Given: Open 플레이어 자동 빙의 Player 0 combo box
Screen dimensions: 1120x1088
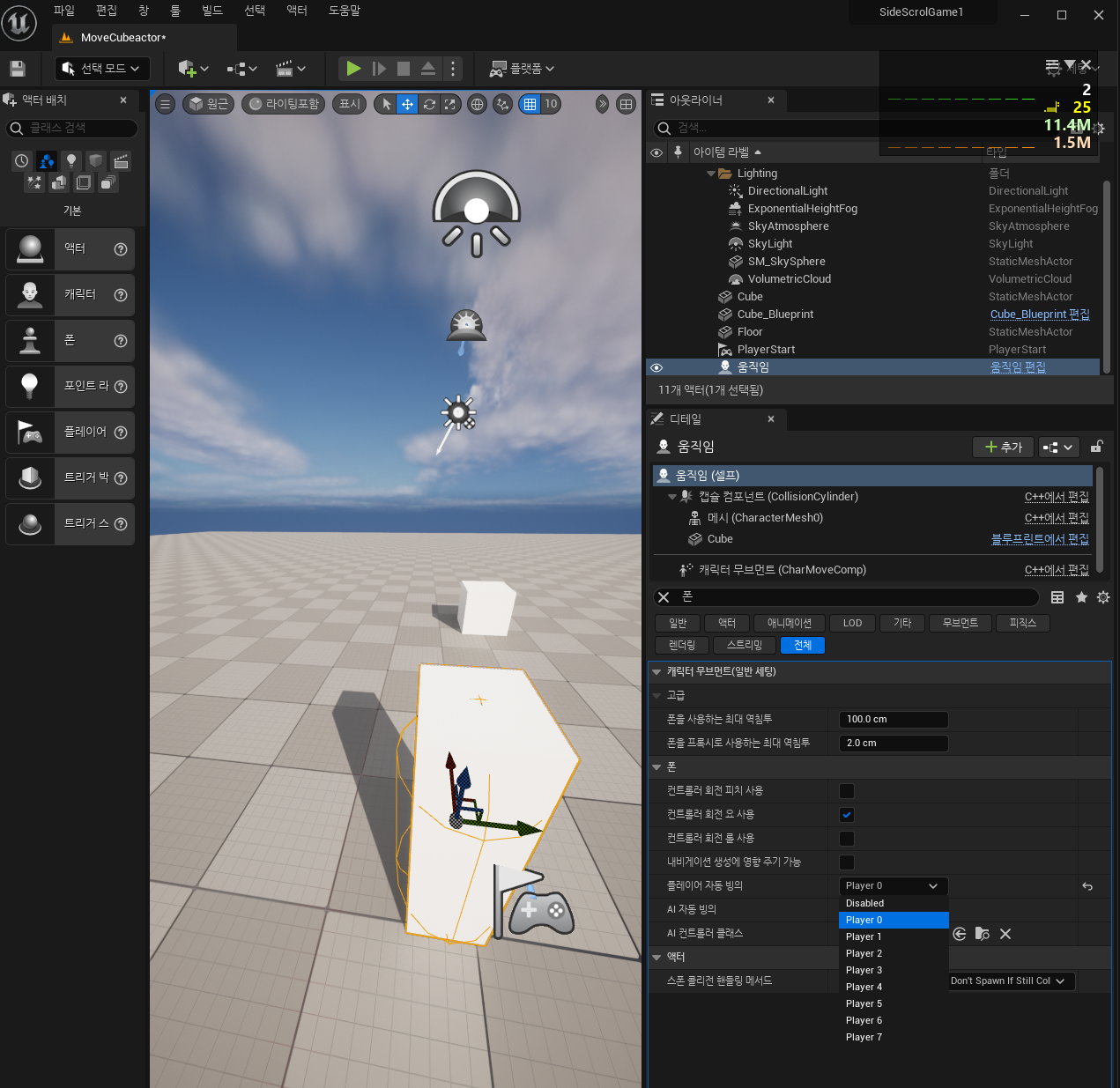Looking at the screenshot, I should (894, 886).
